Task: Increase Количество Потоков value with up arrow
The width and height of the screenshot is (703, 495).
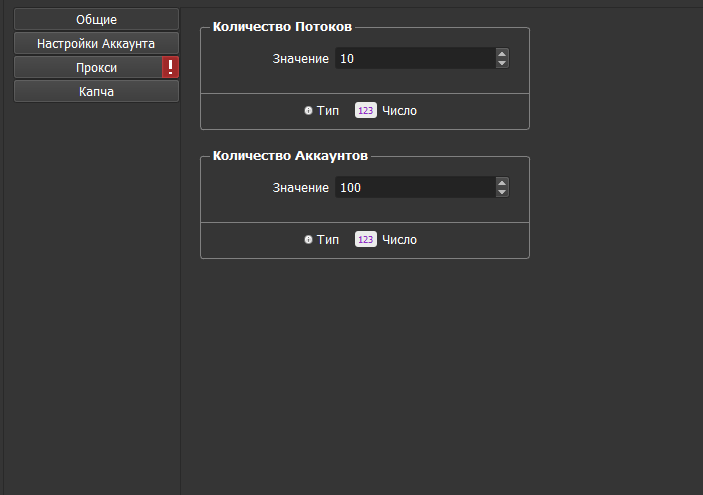Action: (x=502, y=54)
